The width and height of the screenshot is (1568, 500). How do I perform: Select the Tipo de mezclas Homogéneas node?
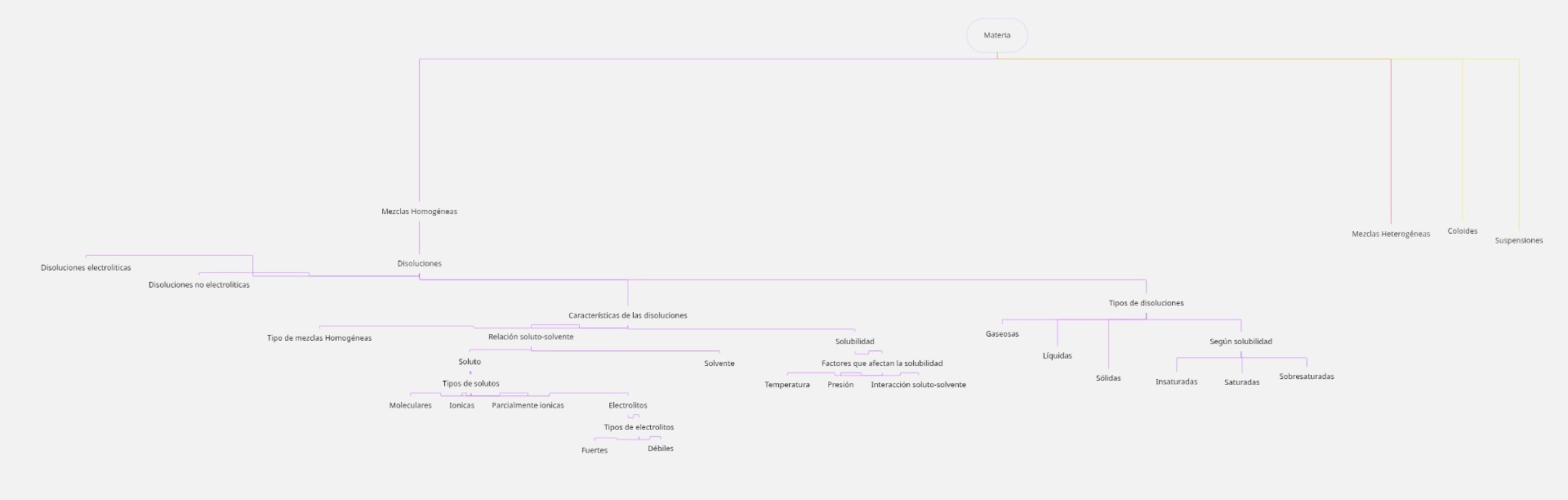pyautogui.click(x=318, y=338)
